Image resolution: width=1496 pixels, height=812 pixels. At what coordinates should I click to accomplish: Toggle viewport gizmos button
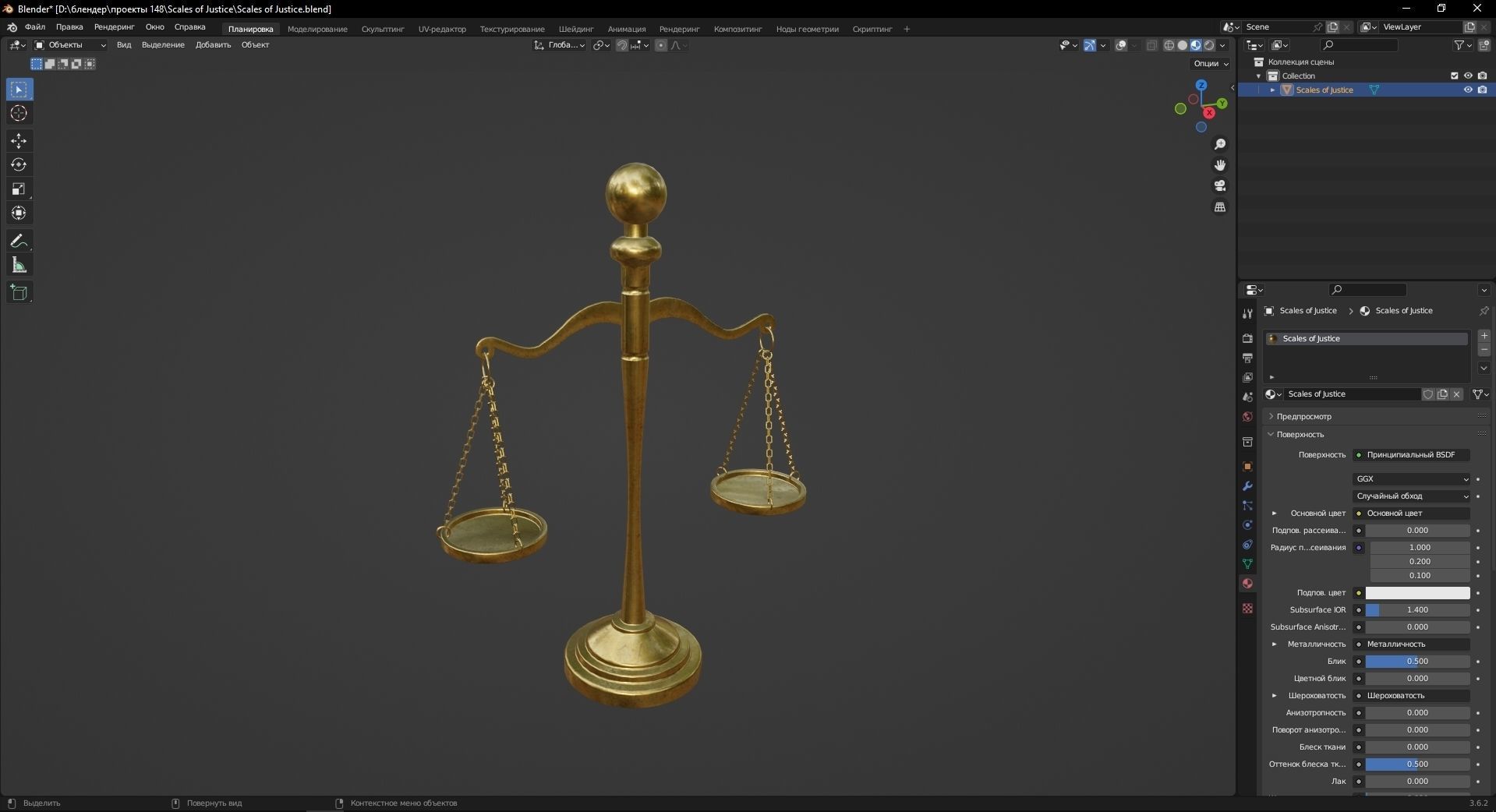click(1090, 45)
